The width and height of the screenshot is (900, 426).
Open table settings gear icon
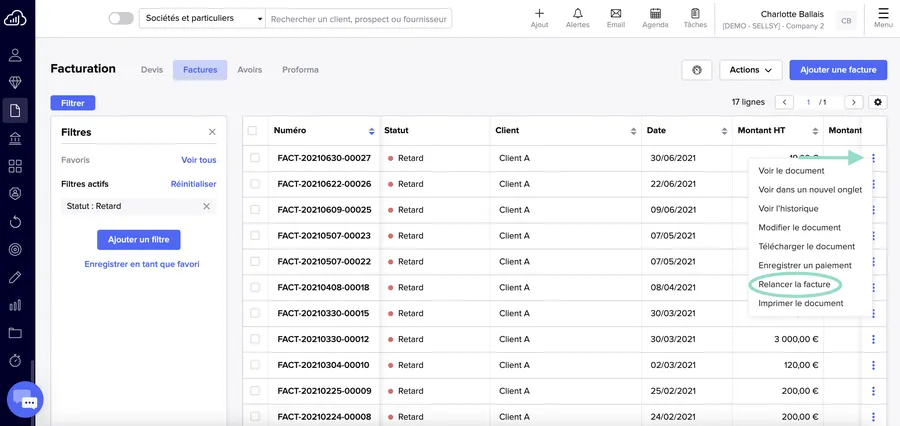pos(878,102)
